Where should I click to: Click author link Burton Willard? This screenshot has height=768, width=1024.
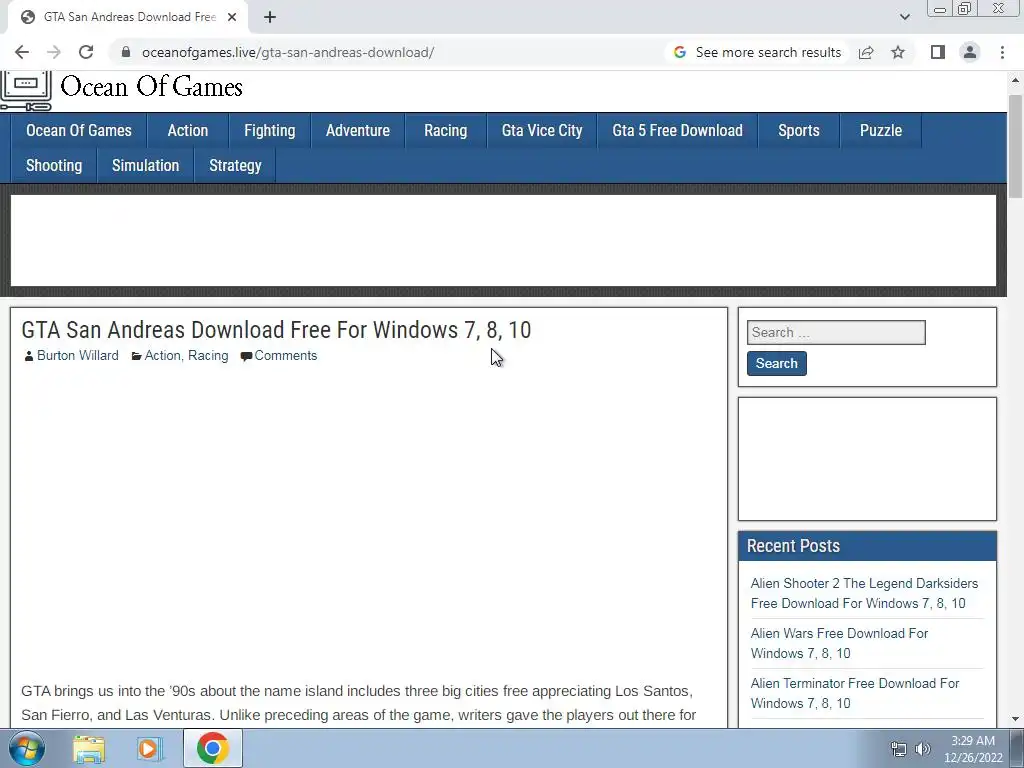point(78,356)
